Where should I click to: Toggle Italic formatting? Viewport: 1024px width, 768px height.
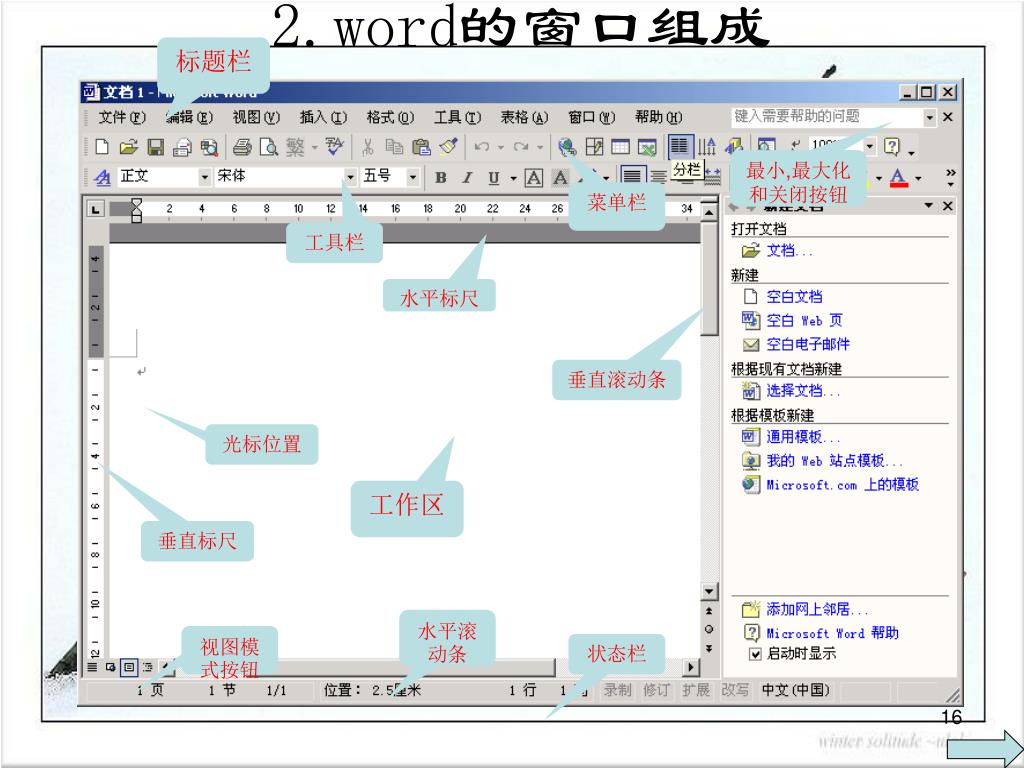coord(467,178)
